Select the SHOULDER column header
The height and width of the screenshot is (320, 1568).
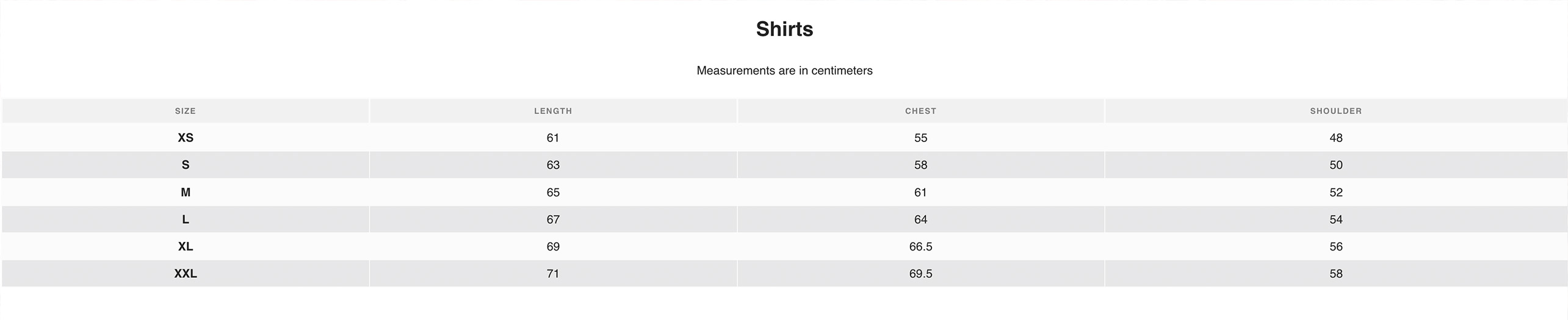pos(1335,111)
